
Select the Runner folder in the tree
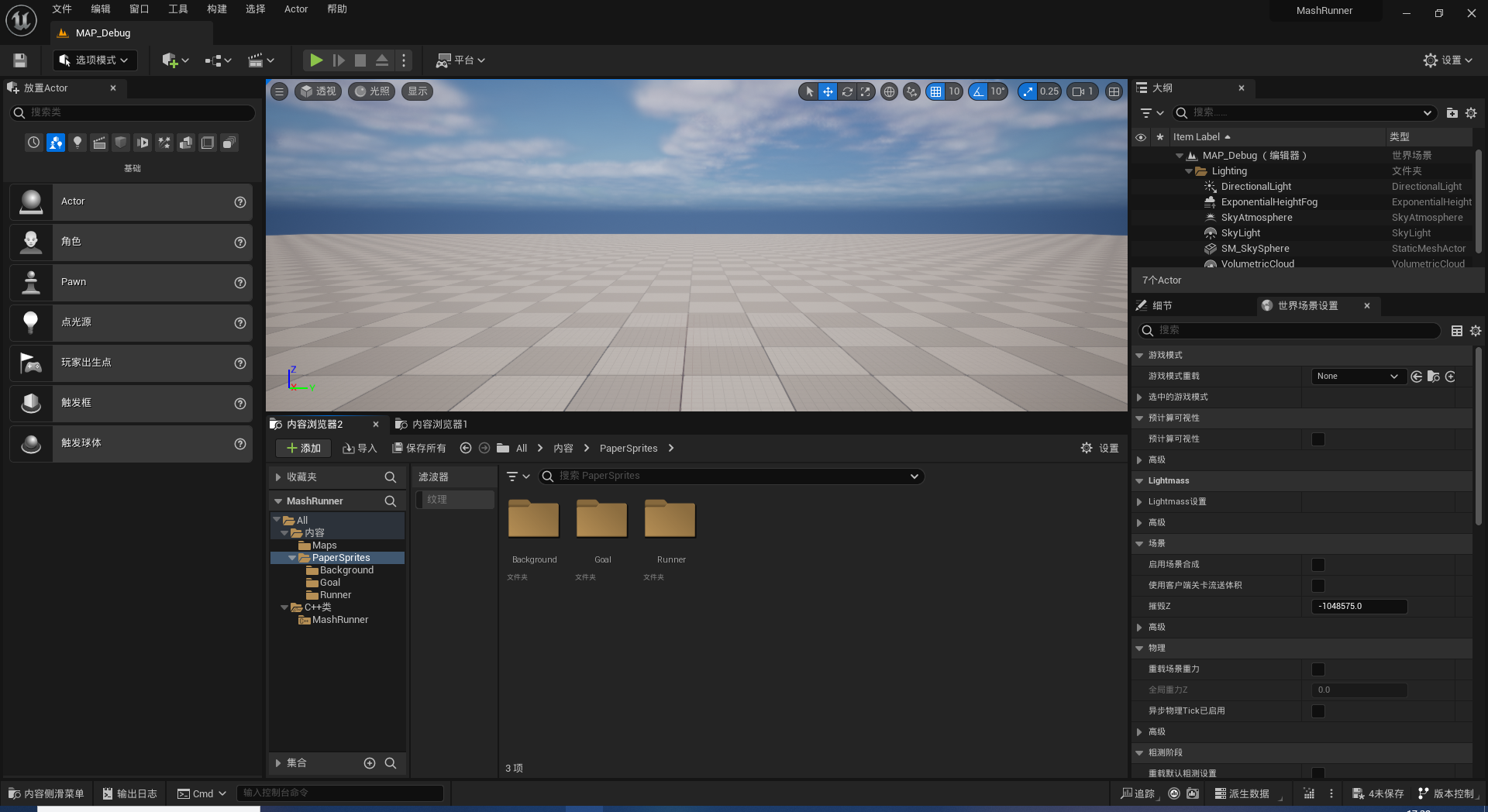336,595
